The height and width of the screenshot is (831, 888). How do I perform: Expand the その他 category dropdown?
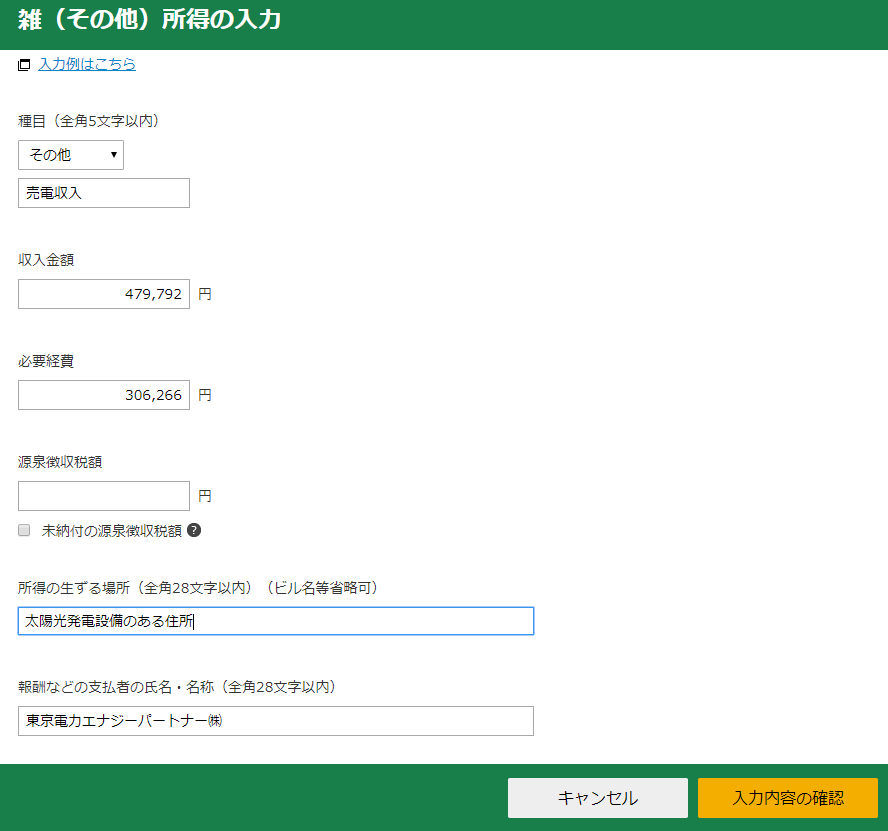71,155
